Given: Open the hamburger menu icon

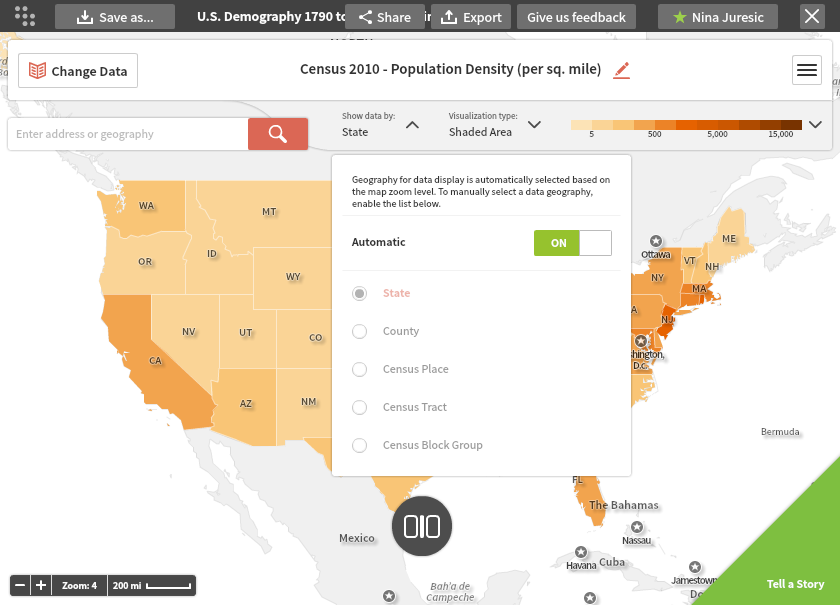Looking at the screenshot, I should 806,70.
